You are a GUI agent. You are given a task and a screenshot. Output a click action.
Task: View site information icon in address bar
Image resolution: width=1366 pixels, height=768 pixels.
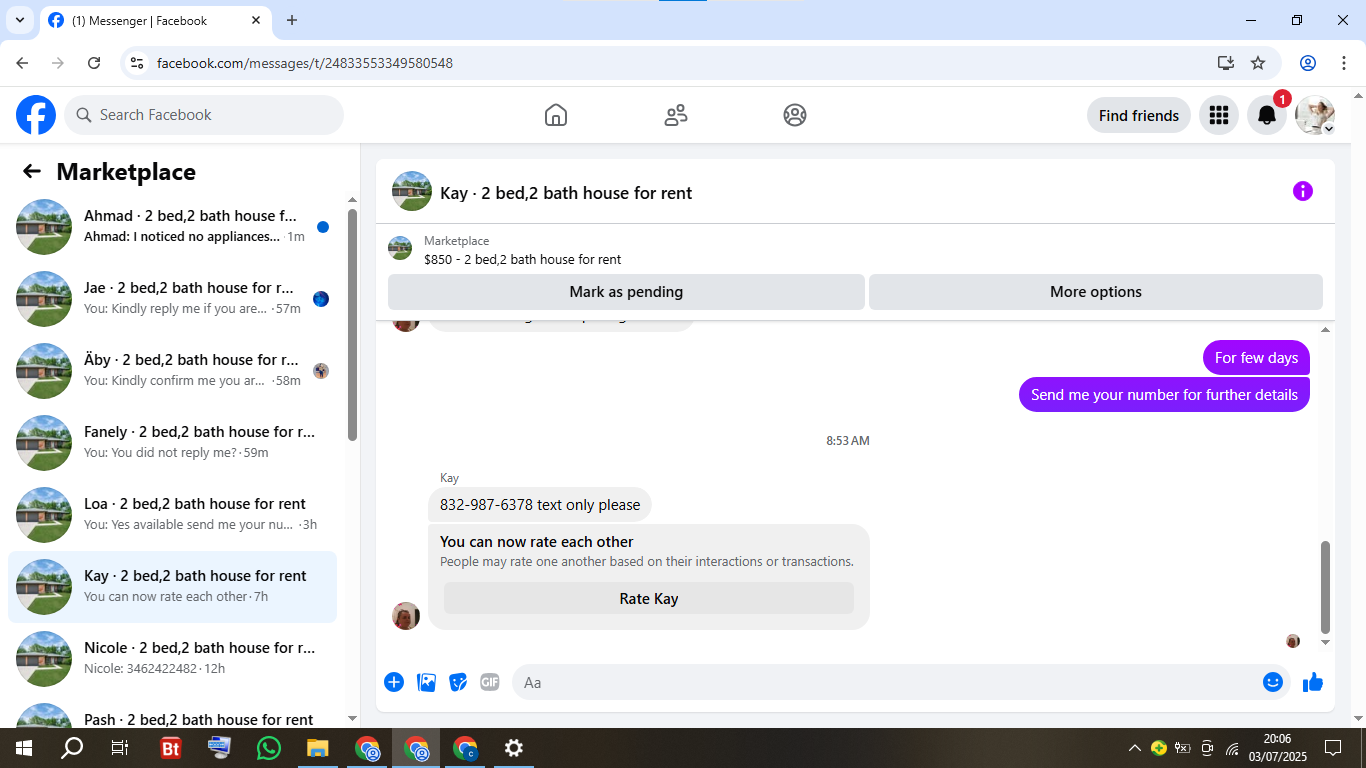(138, 63)
